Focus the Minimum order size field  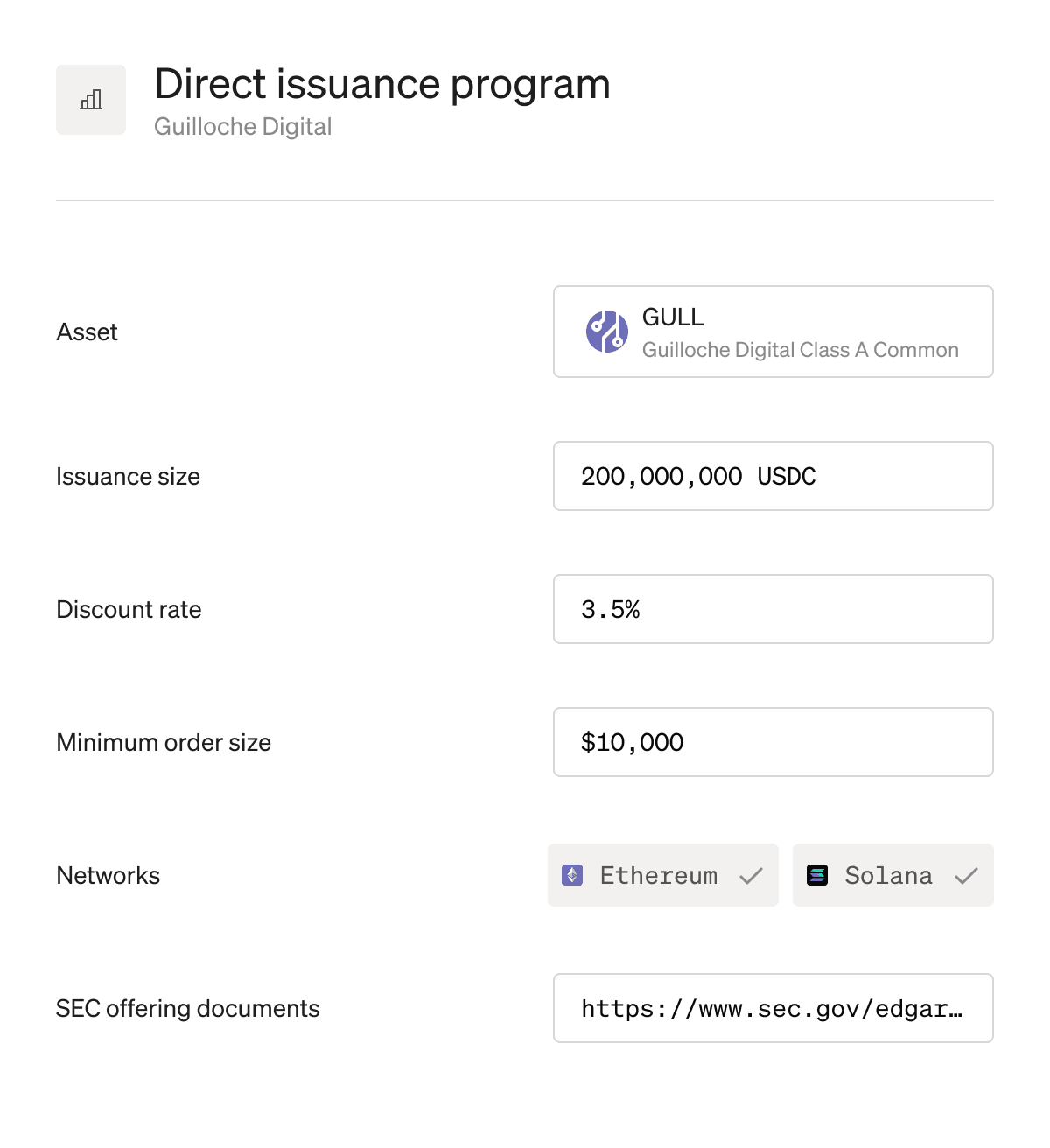coord(773,742)
